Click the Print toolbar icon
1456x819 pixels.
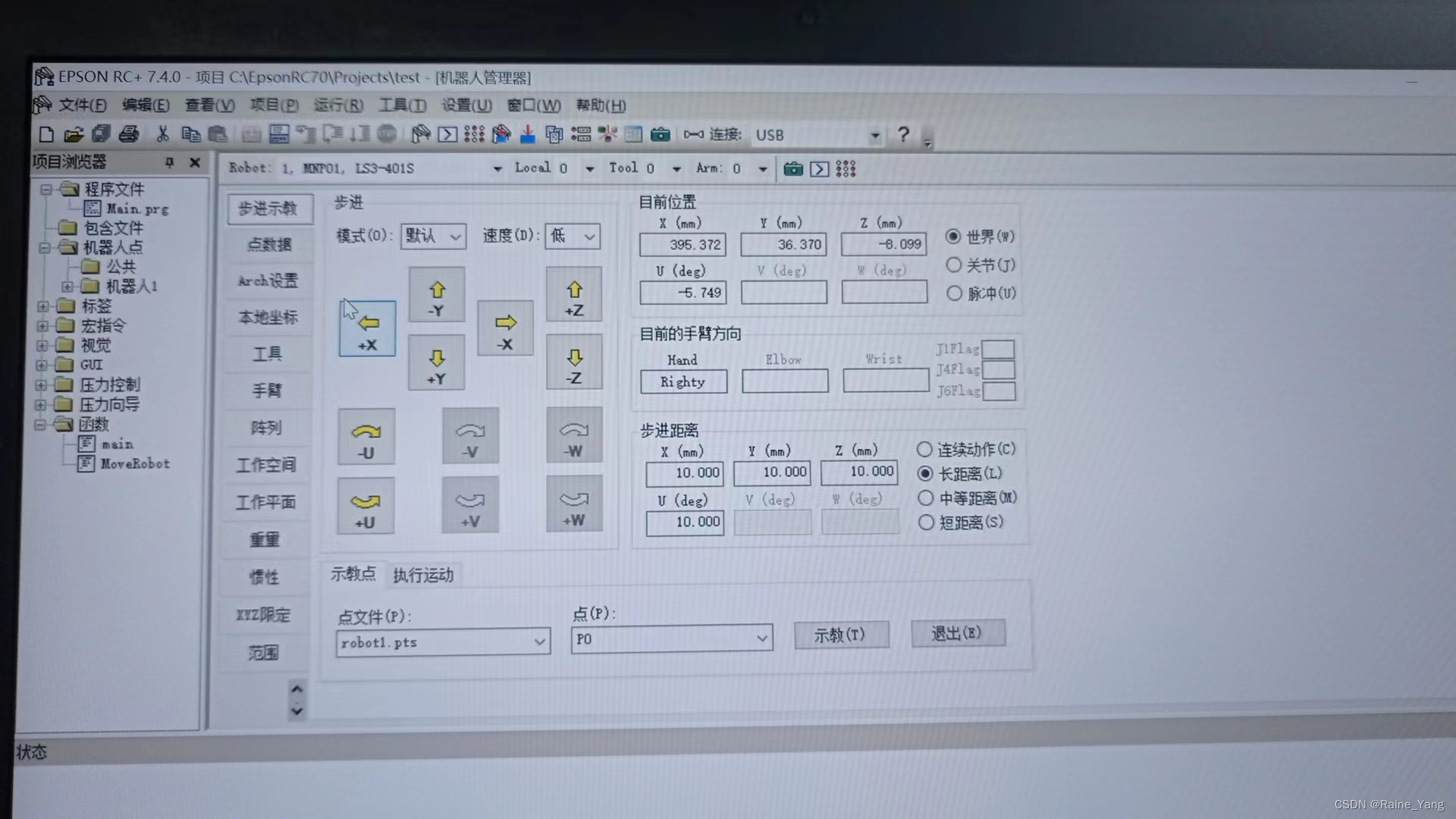click(129, 134)
